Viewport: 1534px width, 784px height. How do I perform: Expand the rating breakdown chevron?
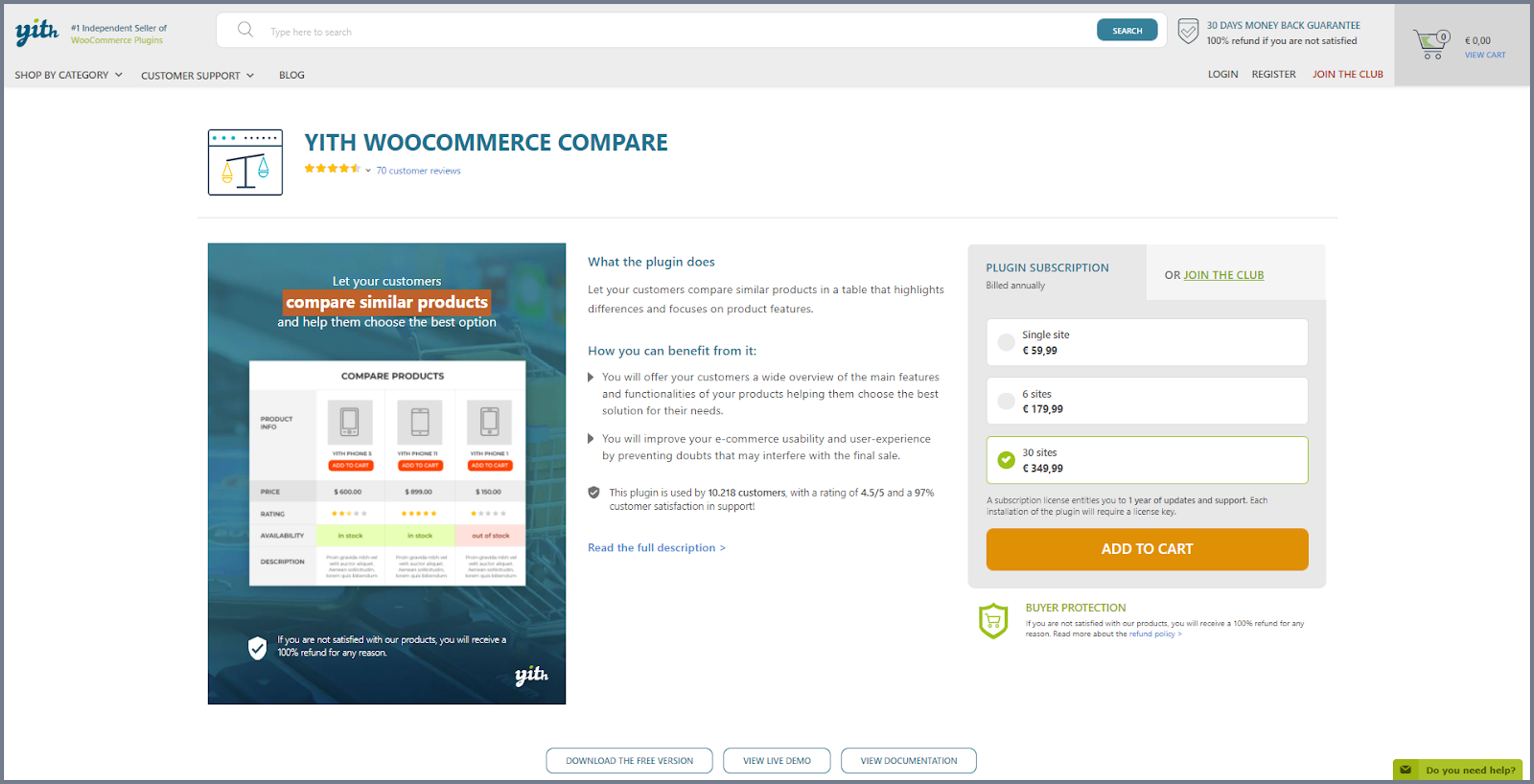click(368, 171)
